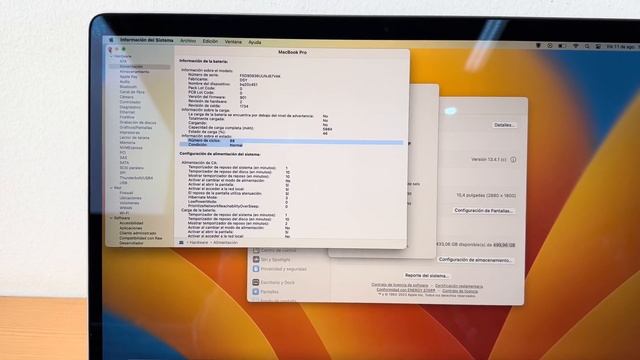Click the computer icon in the path bar
Viewport: 640px width, 360px height.
click(x=181, y=242)
